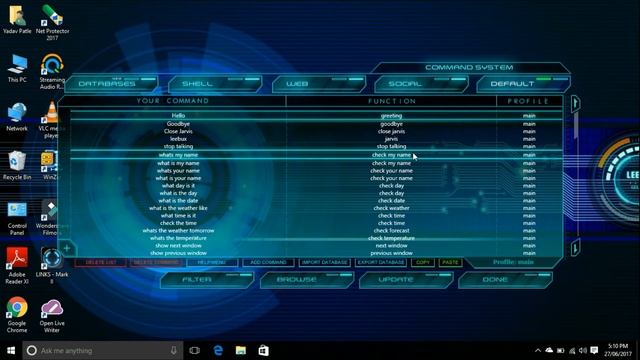
Task: Check the battery tray icon
Action: [561, 350]
